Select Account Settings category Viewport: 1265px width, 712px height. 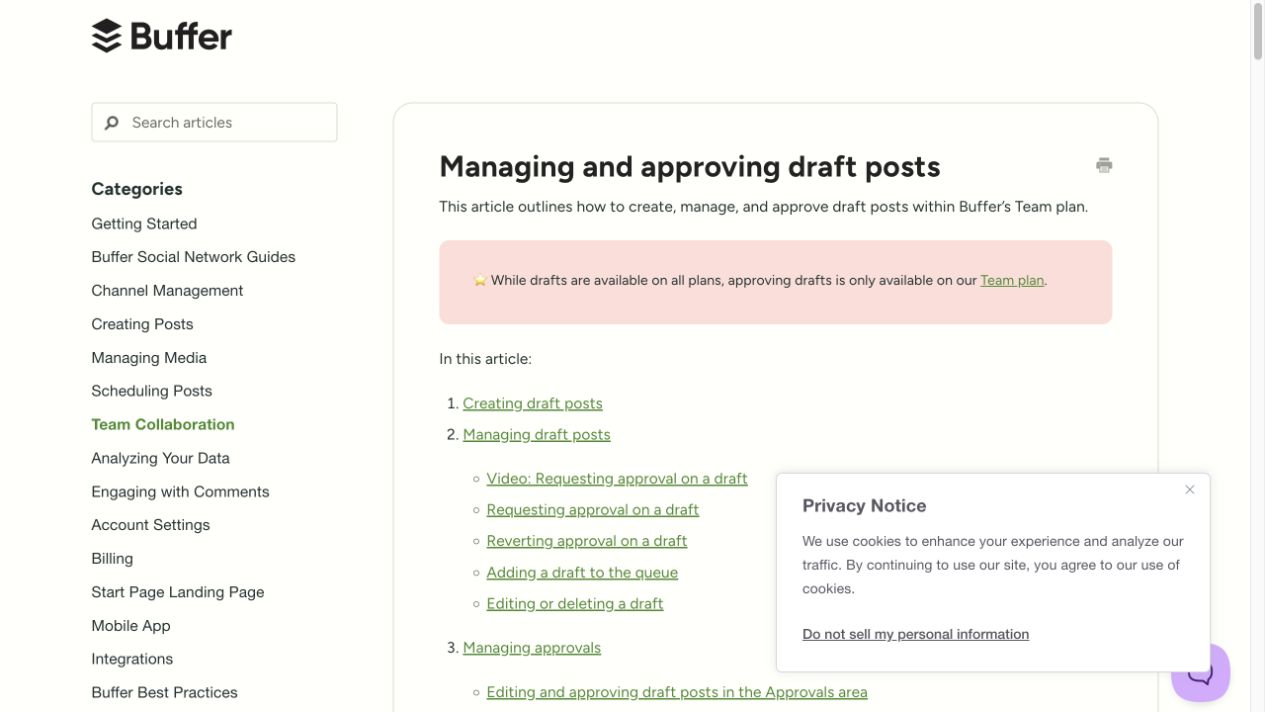(x=150, y=525)
